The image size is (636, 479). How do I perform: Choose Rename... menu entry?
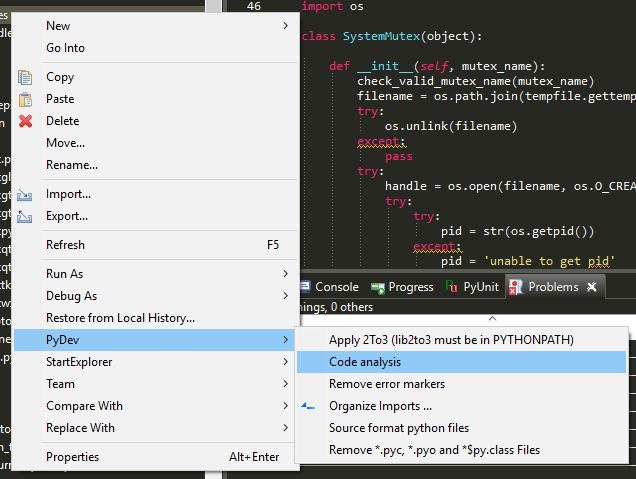pyautogui.click(x=156, y=165)
